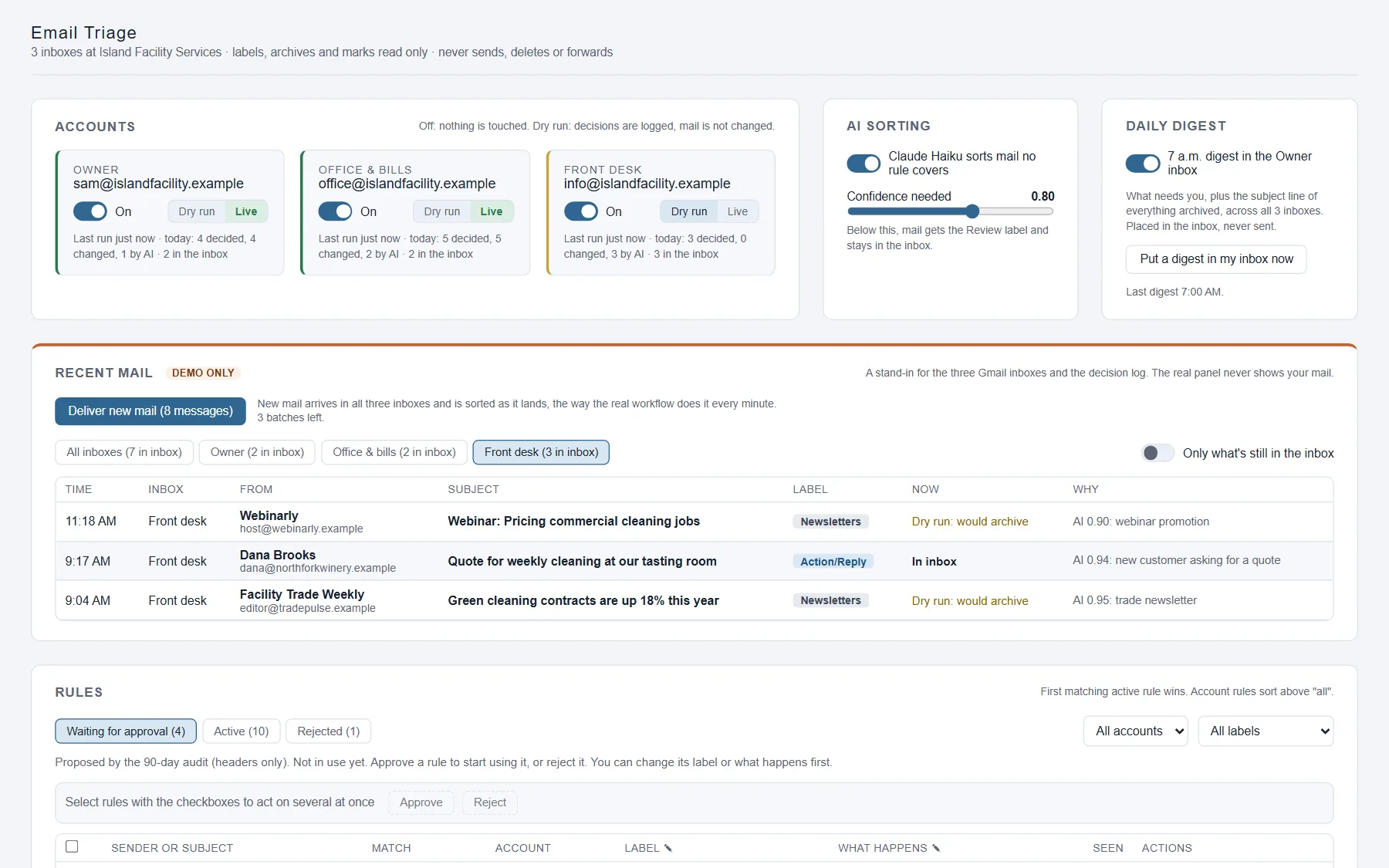The height and width of the screenshot is (868, 1389).
Task: Turn off the 7 a.m. digest toggle
Action: coord(1143,164)
